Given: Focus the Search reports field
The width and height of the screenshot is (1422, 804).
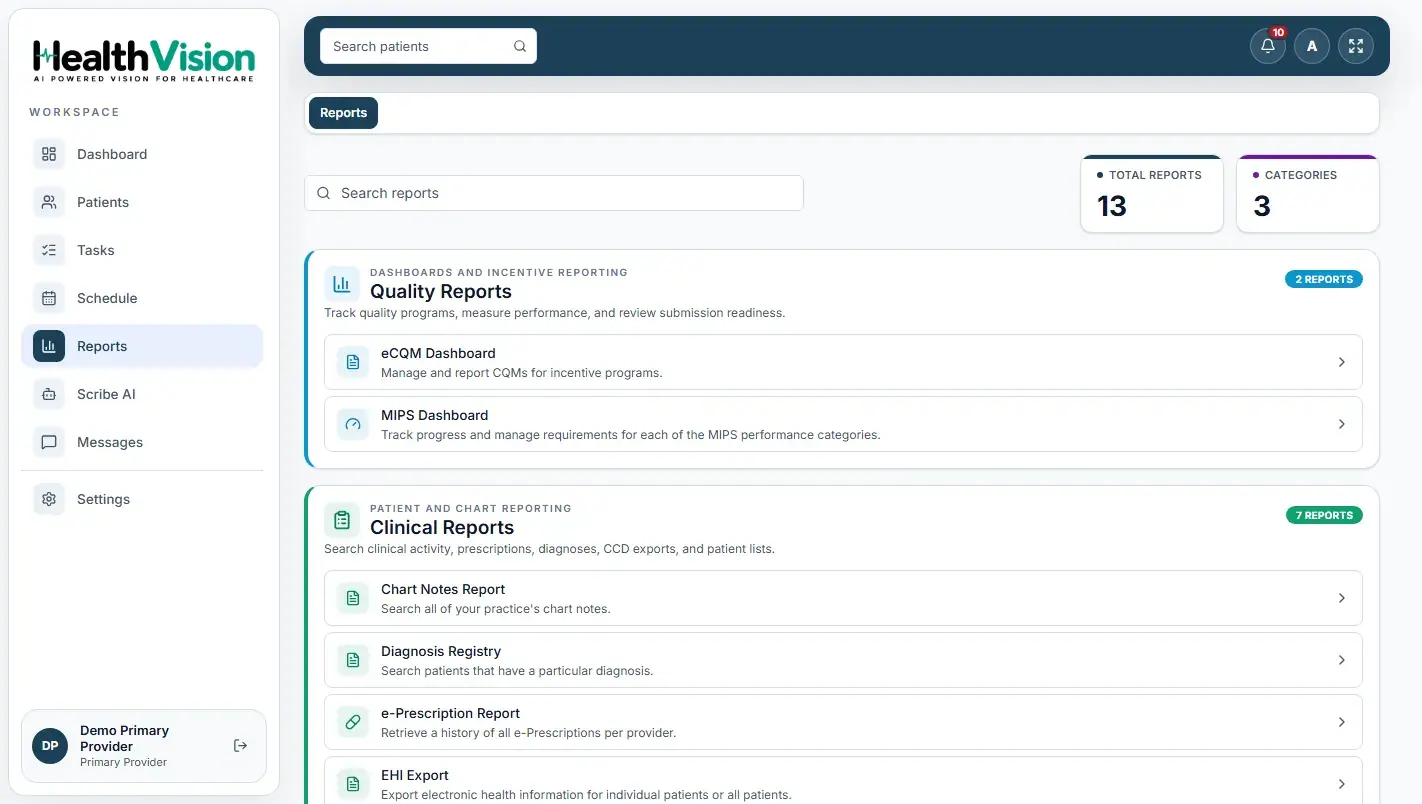Looking at the screenshot, I should 554,193.
